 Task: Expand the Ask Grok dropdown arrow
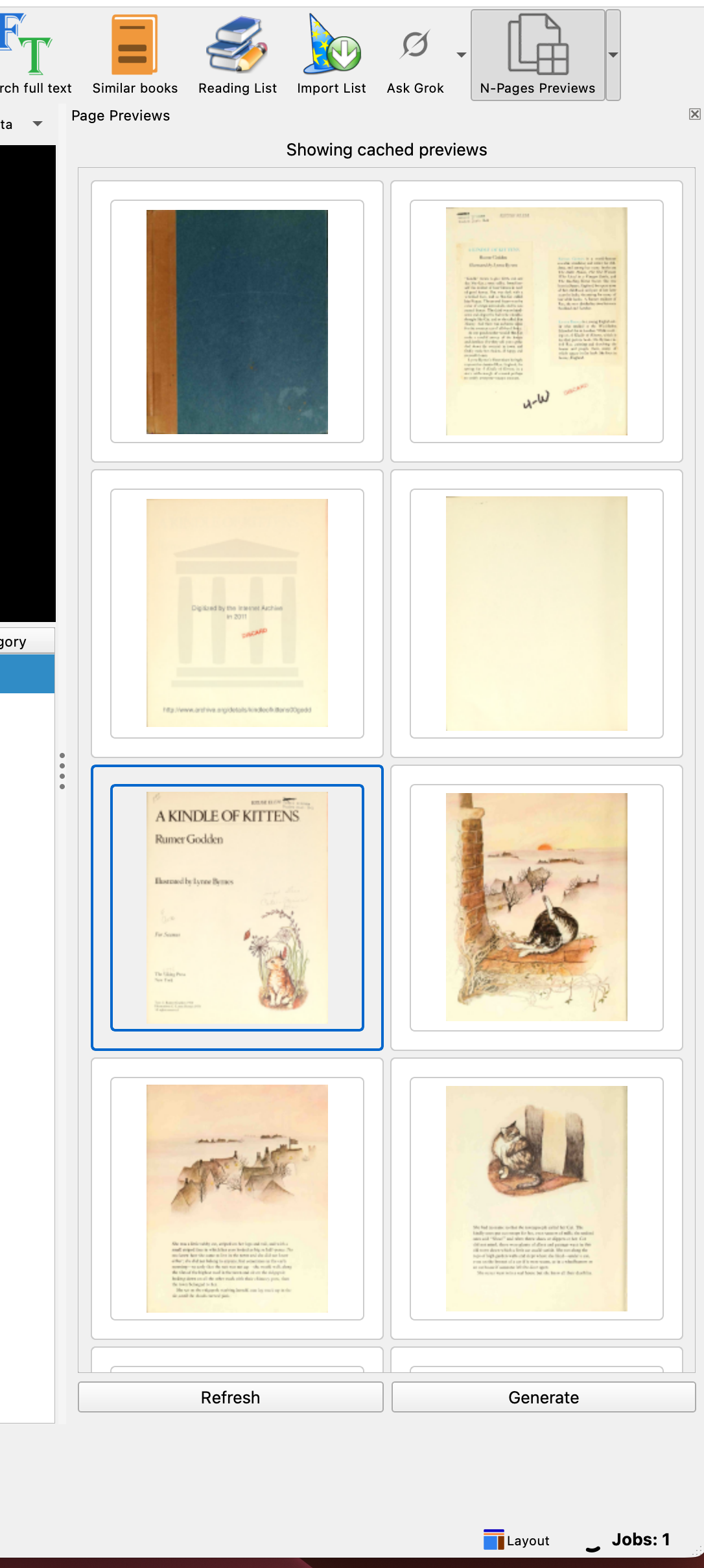[x=462, y=55]
